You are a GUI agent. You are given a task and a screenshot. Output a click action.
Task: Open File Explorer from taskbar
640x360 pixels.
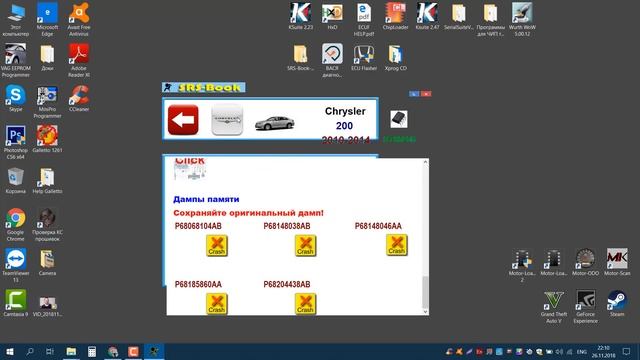pos(71,351)
